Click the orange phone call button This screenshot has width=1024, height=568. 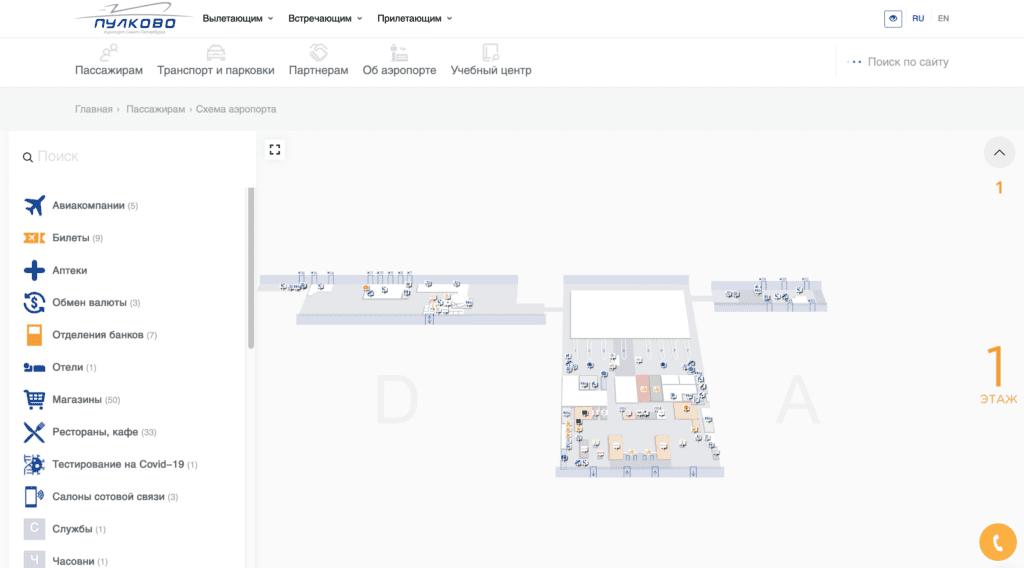click(998, 542)
